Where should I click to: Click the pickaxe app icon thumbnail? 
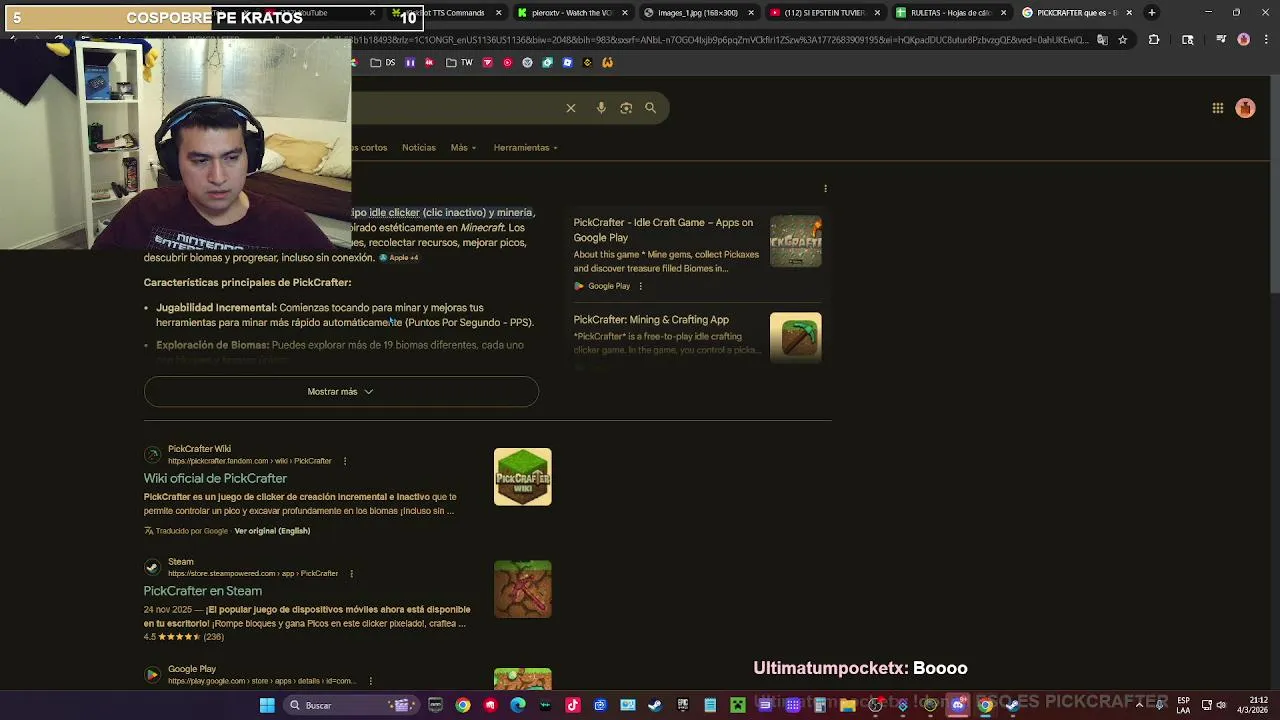coord(796,338)
